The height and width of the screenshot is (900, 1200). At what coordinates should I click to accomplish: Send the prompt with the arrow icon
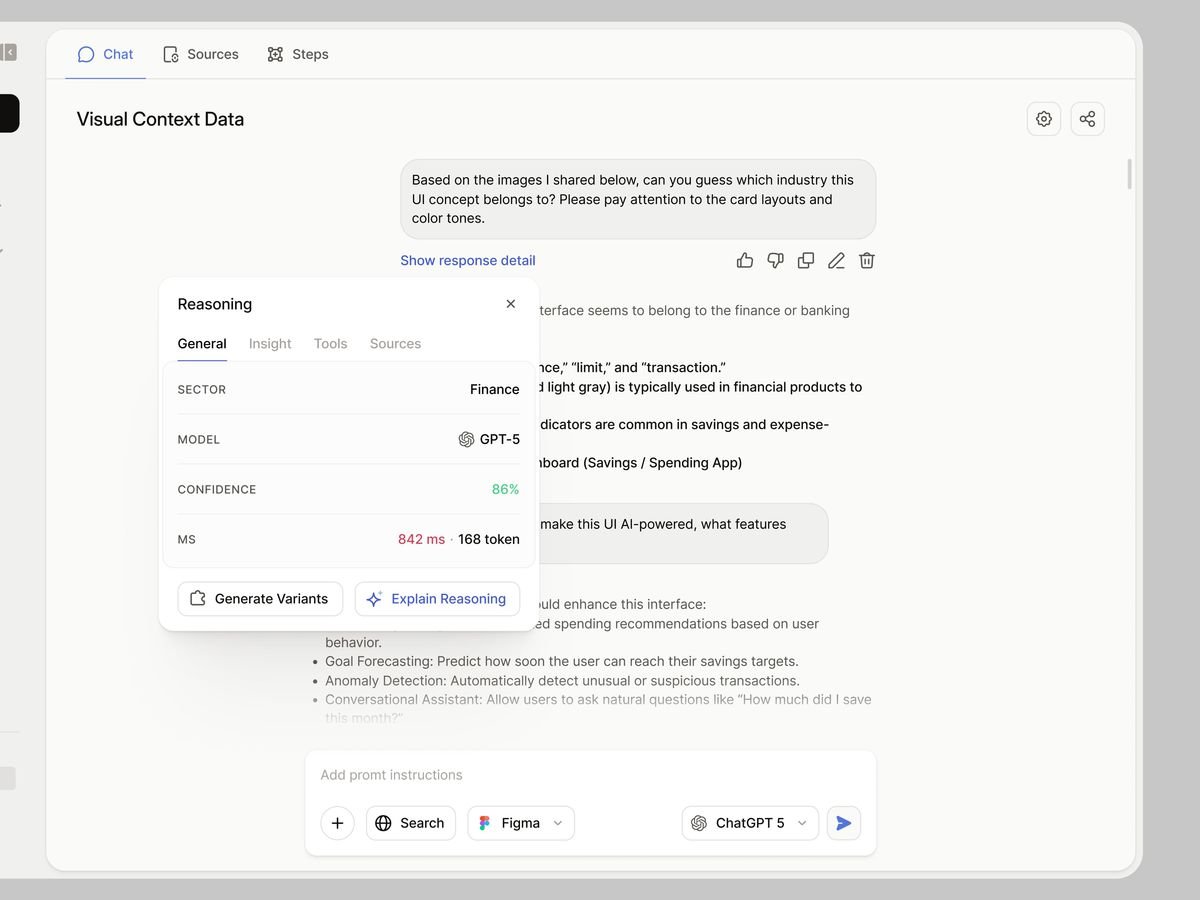pyautogui.click(x=844, y=823)
